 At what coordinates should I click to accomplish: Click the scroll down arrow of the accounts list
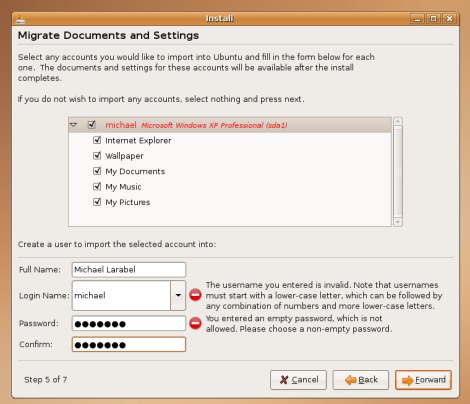tap(398, 222)
